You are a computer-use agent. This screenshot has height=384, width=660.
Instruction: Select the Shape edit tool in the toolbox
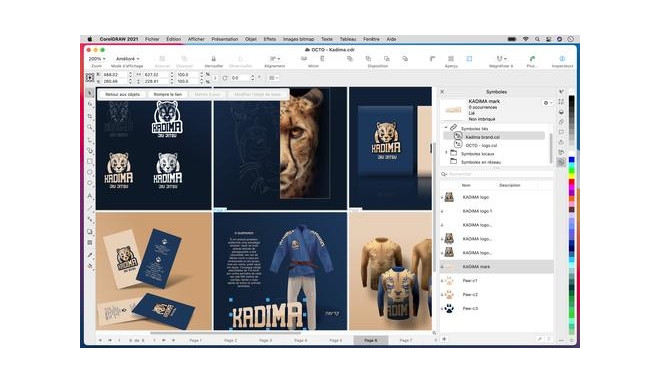pyautogui.click(x=90, y=104)
